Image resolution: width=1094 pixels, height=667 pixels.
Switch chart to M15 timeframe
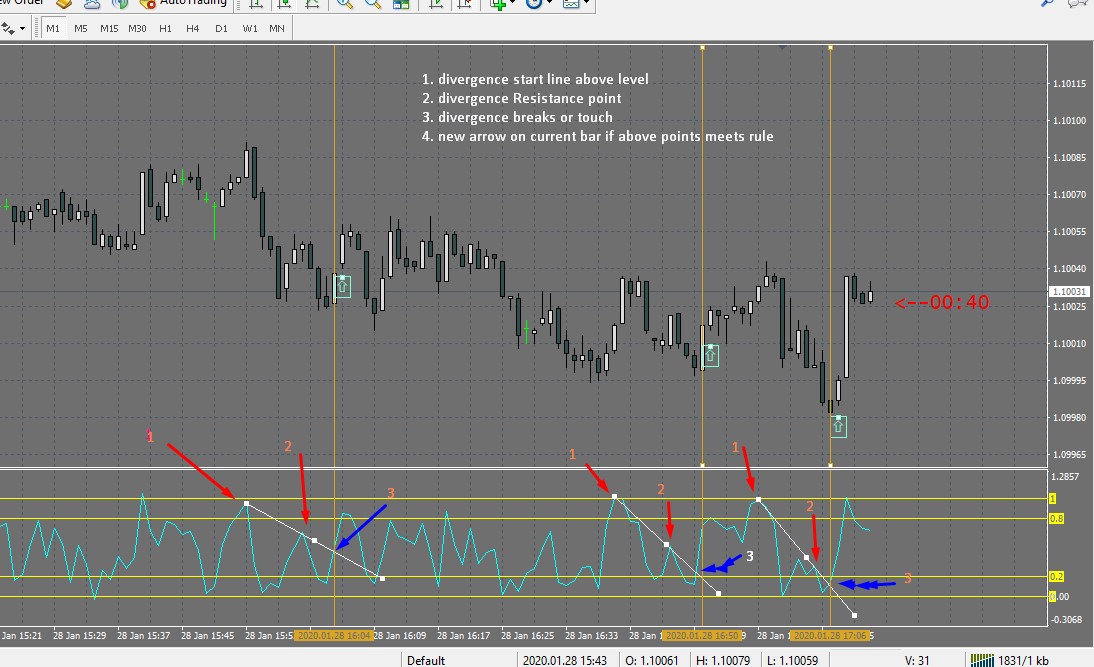click(109, 29)
